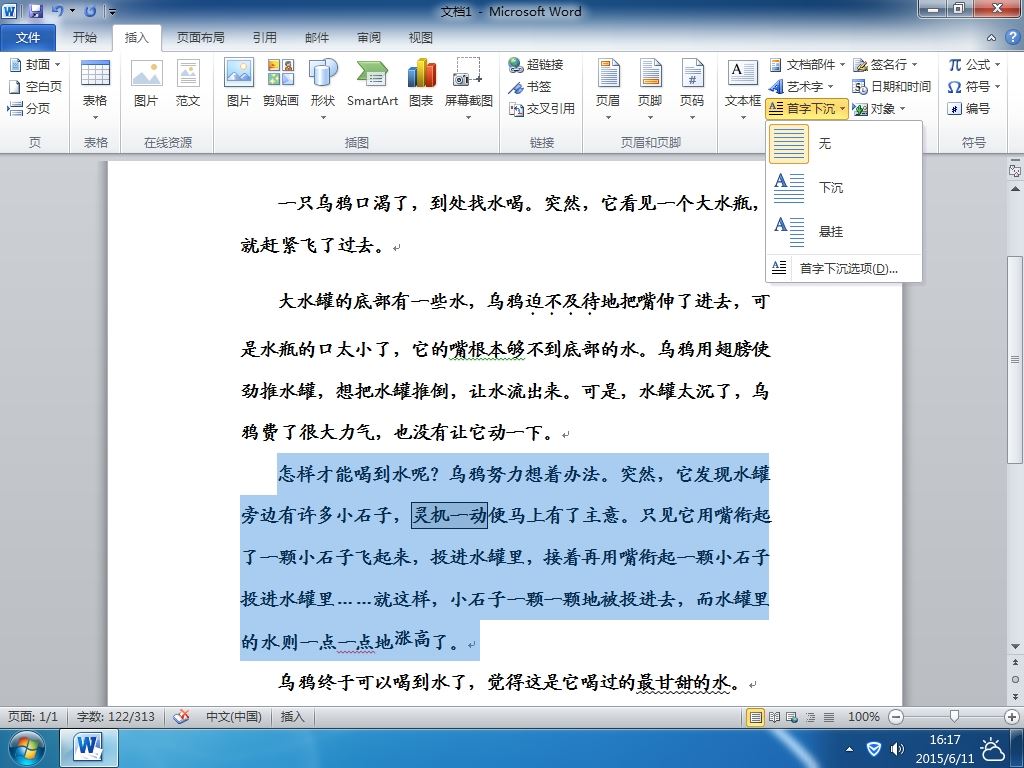Switch to draft view
The height and width of the screenshot is (768, 1024).
[829, 717]
